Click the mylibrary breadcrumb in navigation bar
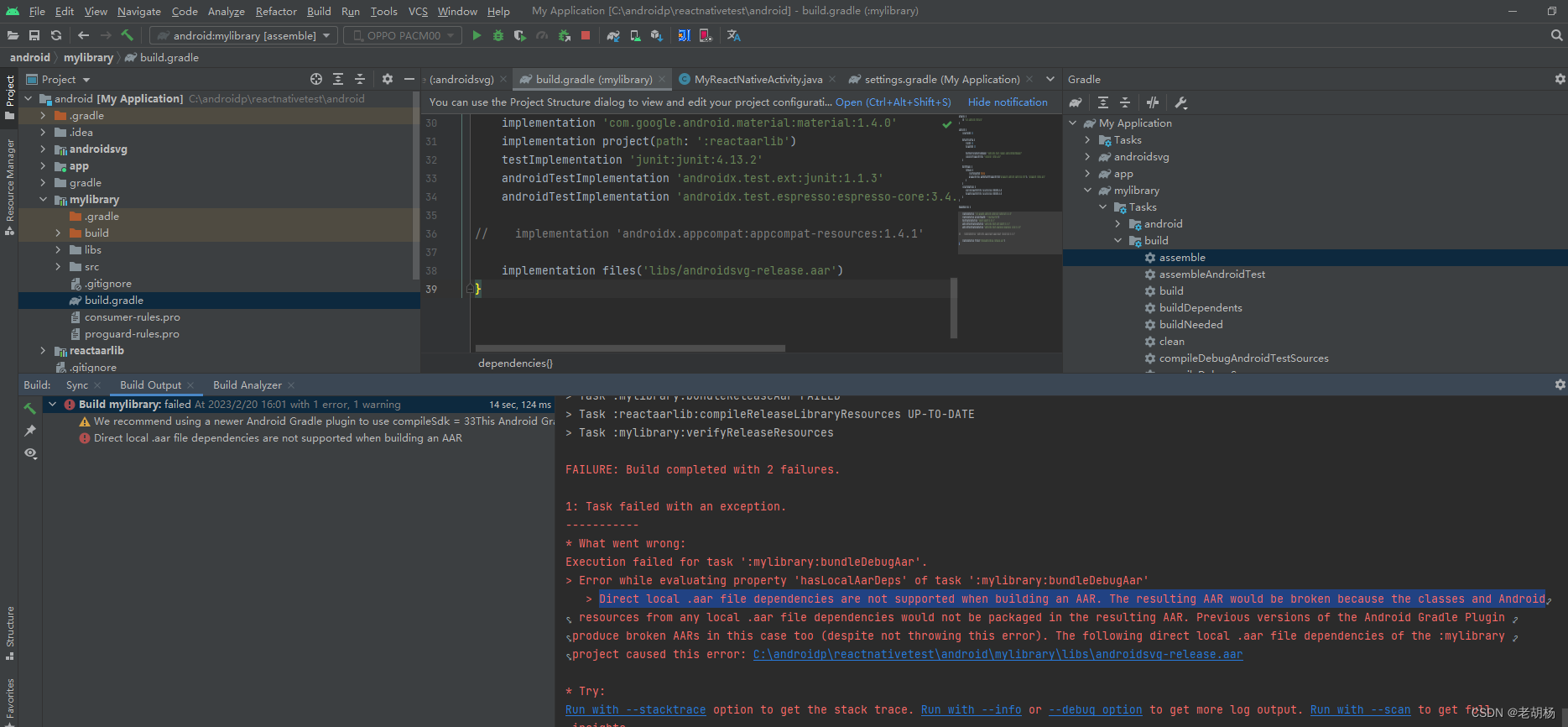Viewport: 1568px width, 727px height. [x=88, y=58]
